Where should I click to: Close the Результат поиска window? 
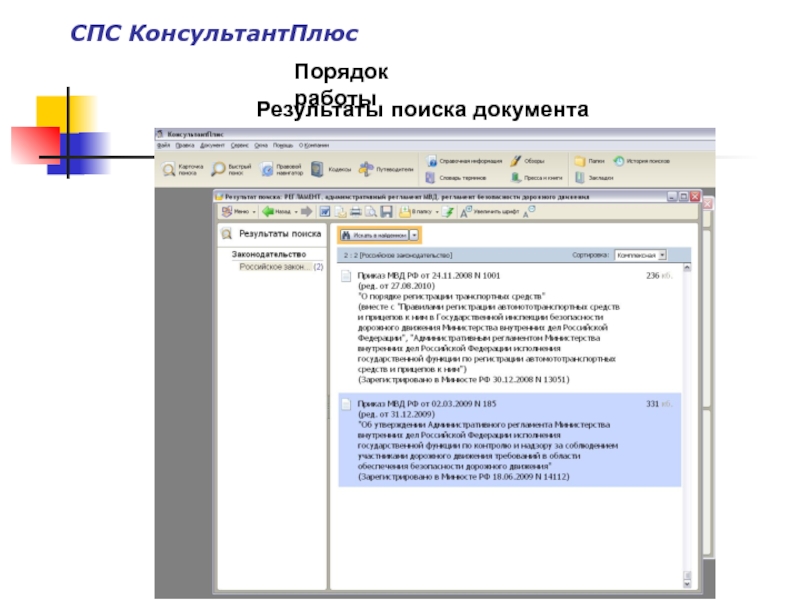pyautogui.click(x=695, y=196)
